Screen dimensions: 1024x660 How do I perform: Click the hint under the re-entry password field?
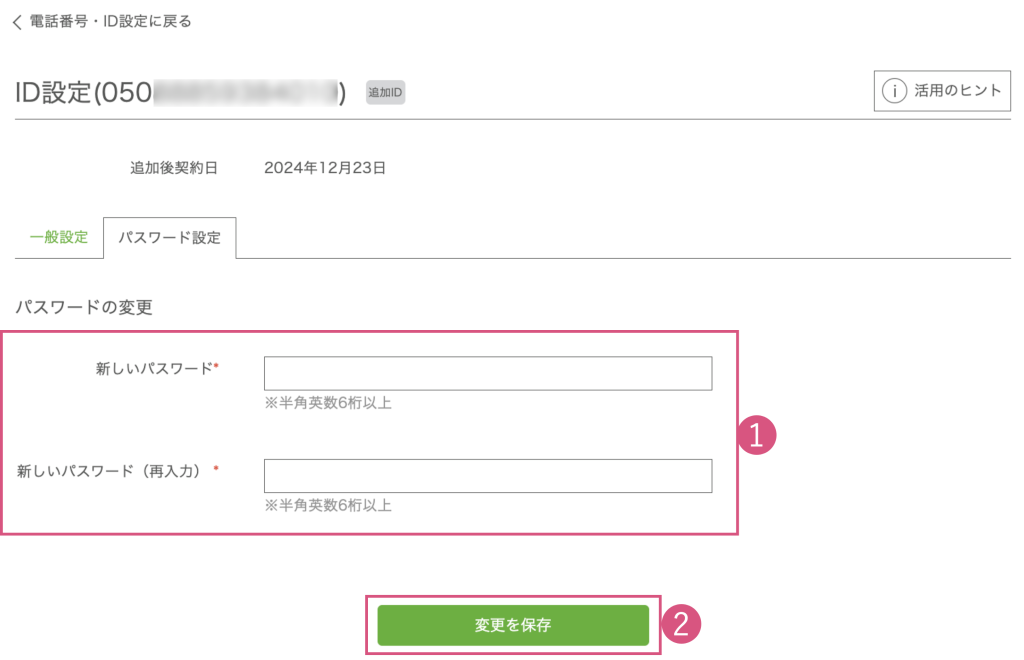pyautogui.click(x=327, y=506)
